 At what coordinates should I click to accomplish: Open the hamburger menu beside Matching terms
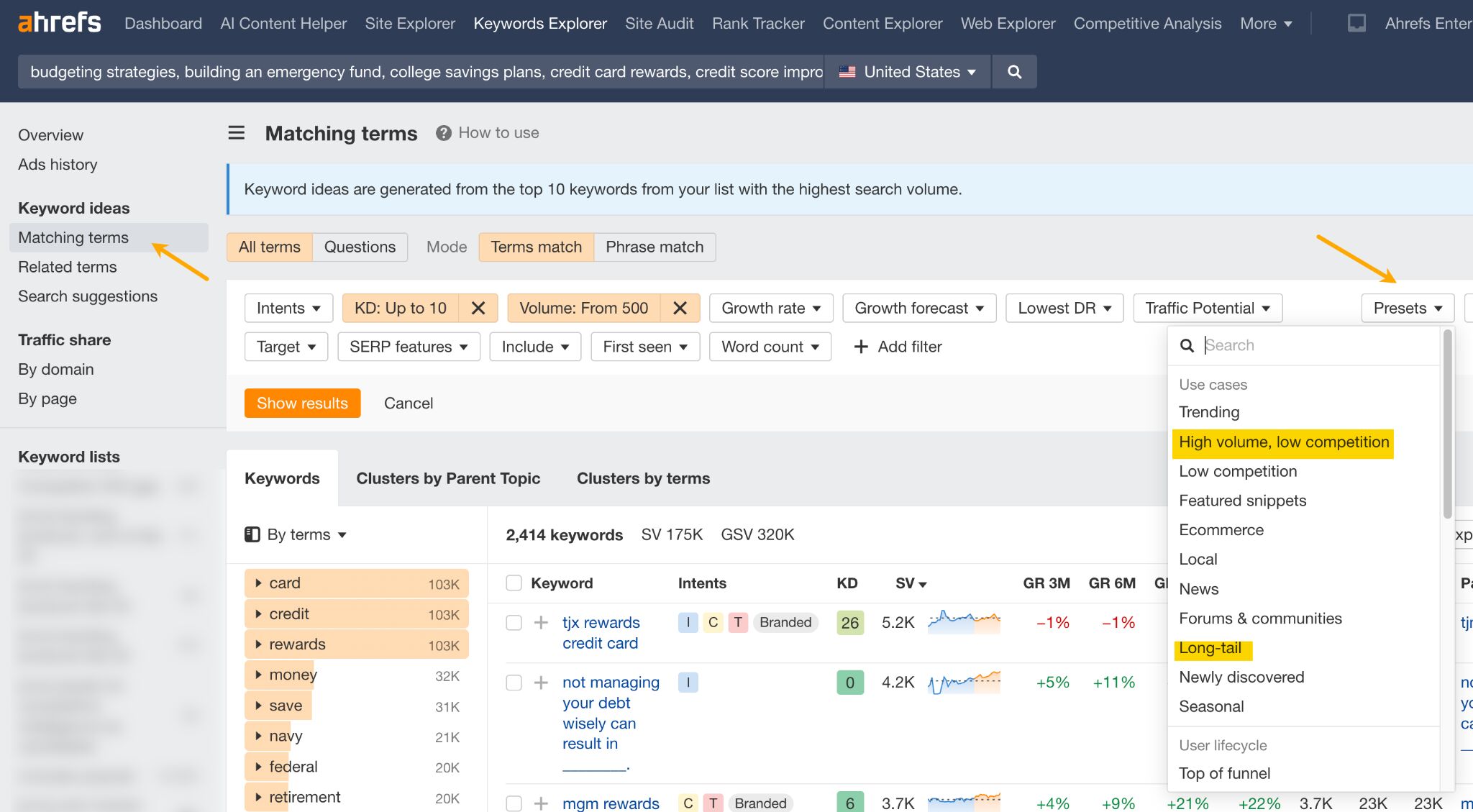tap(236, 132)
